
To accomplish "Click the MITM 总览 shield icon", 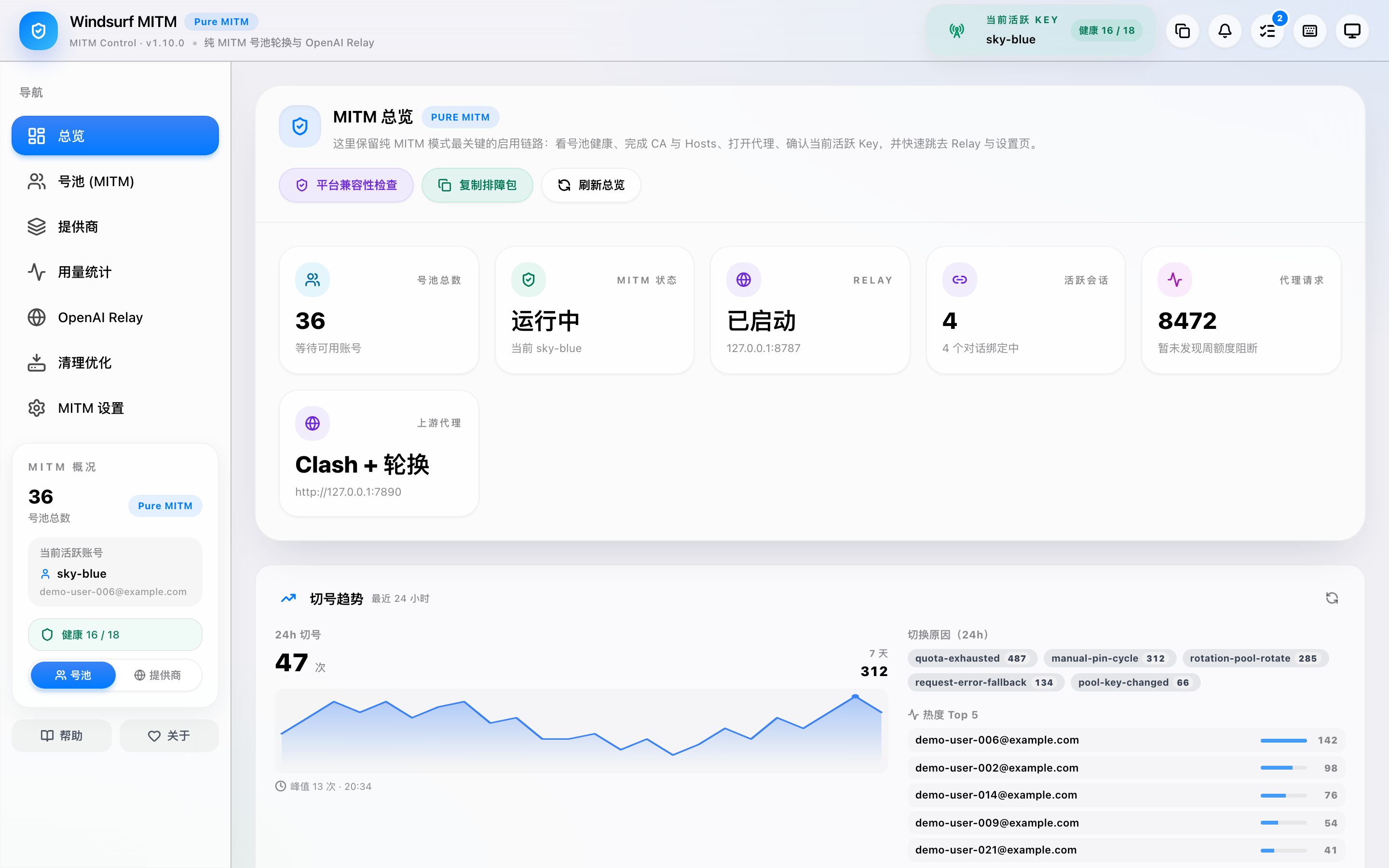I will coord(300,126).
